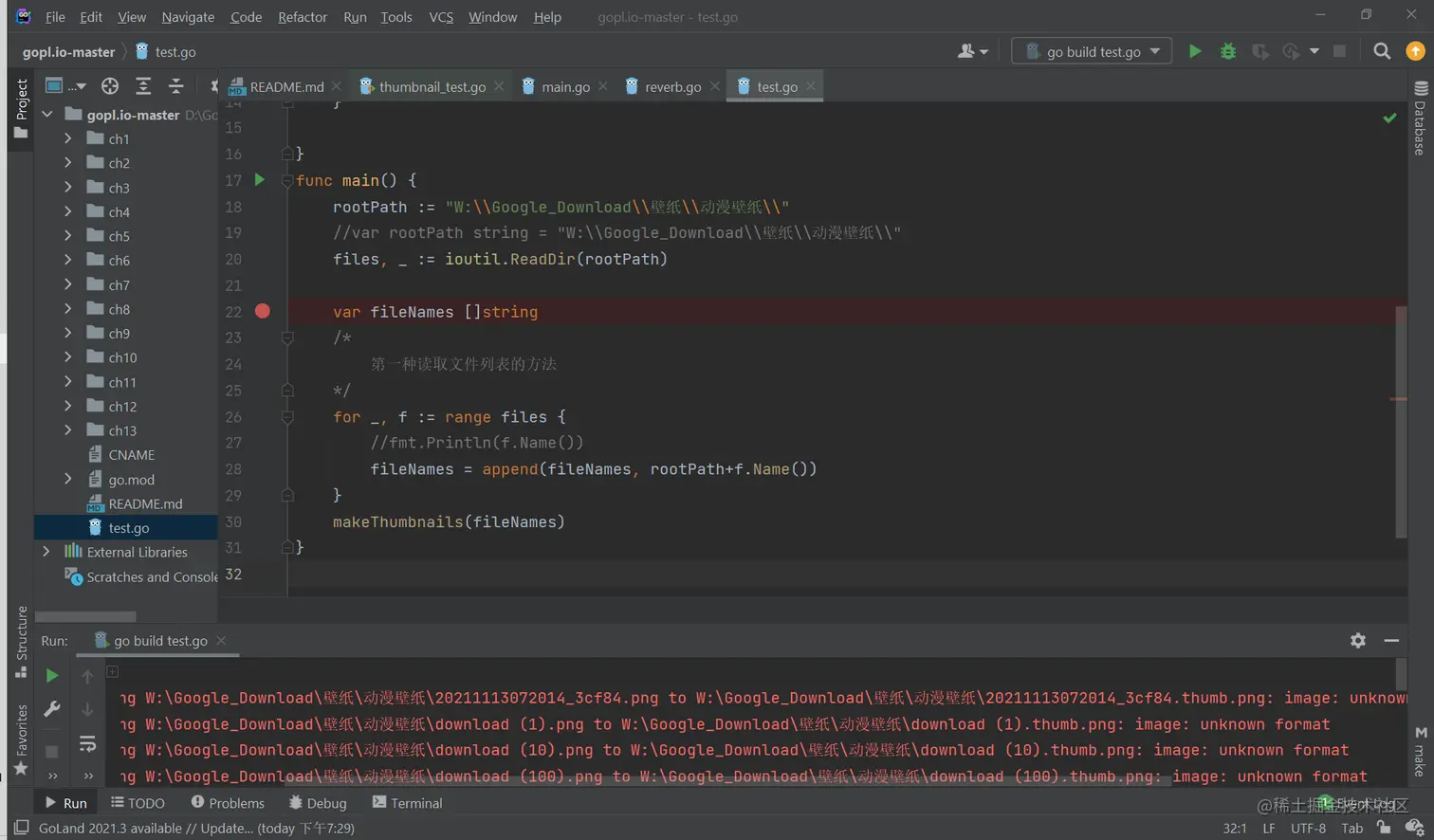Switch to the thumbnail_test.go tab
The width and height of the screenshot is (1434, 840).
[432, 86]
